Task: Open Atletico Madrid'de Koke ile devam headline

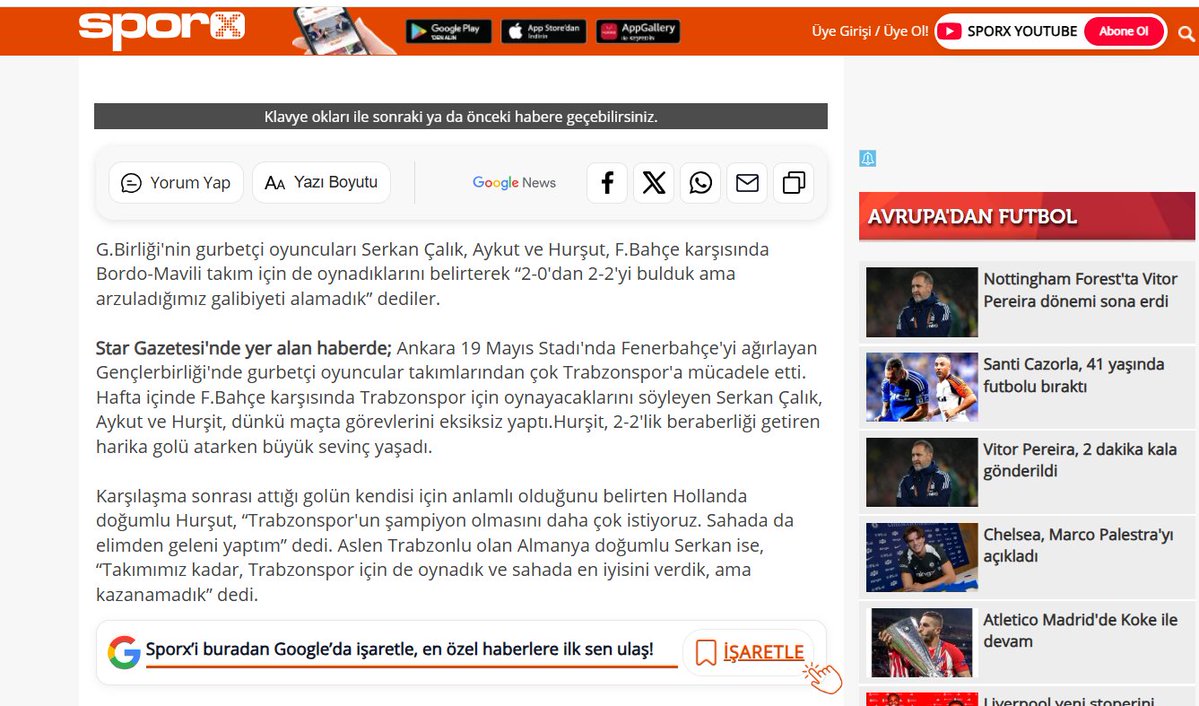Action: [x=1080, y=630]
